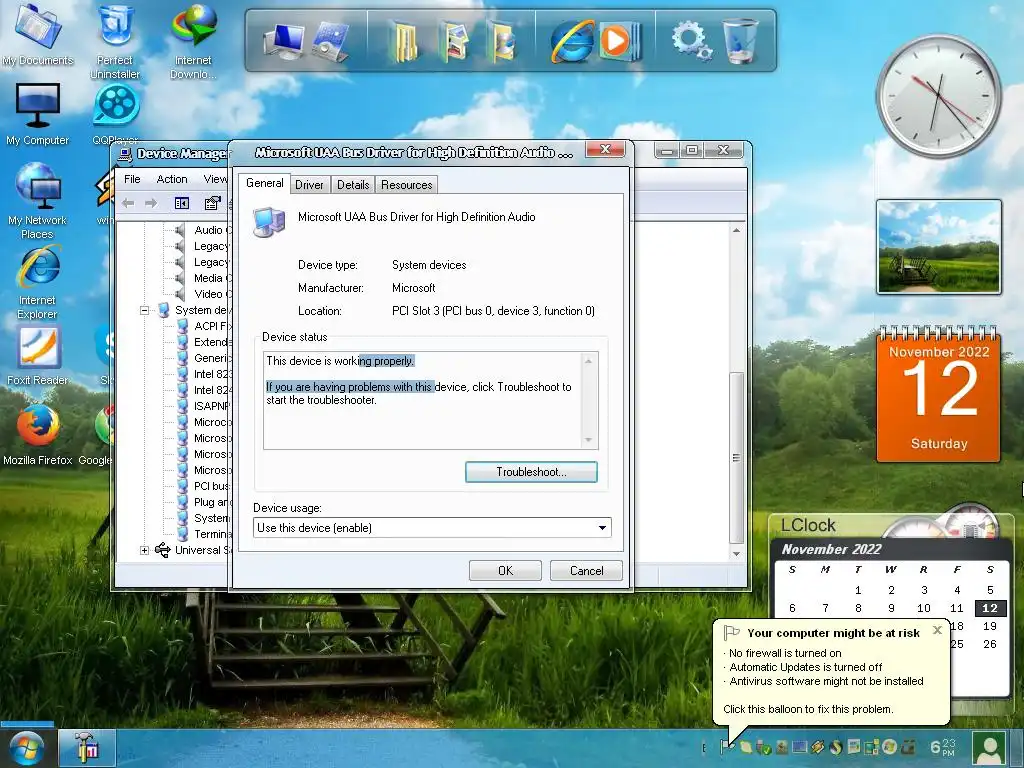Launch Internet Explorer from the desktop
This screenshot has height=768, width=1024.
pos(37,282)
